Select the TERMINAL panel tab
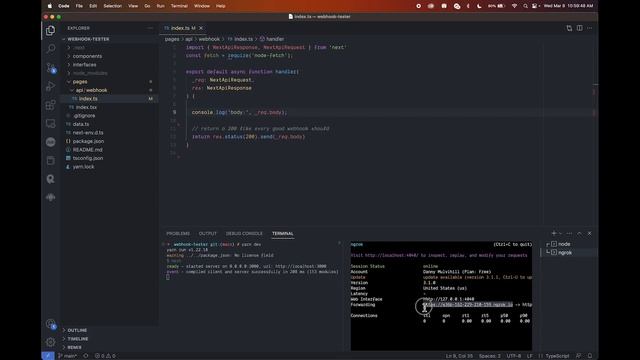This screenshot has height=360, width=640. click(282, 233)
